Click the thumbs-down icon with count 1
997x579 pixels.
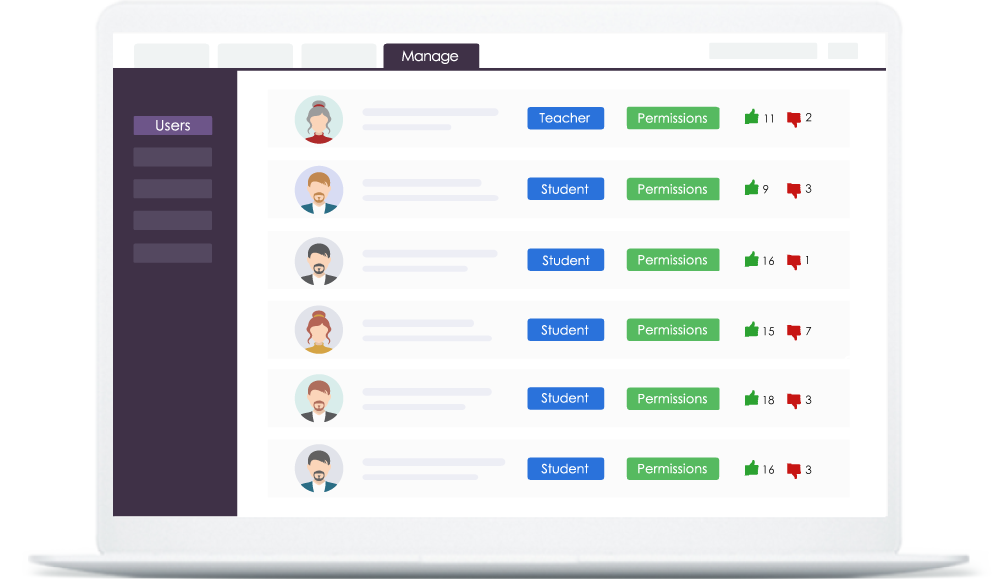coord(794,262)
